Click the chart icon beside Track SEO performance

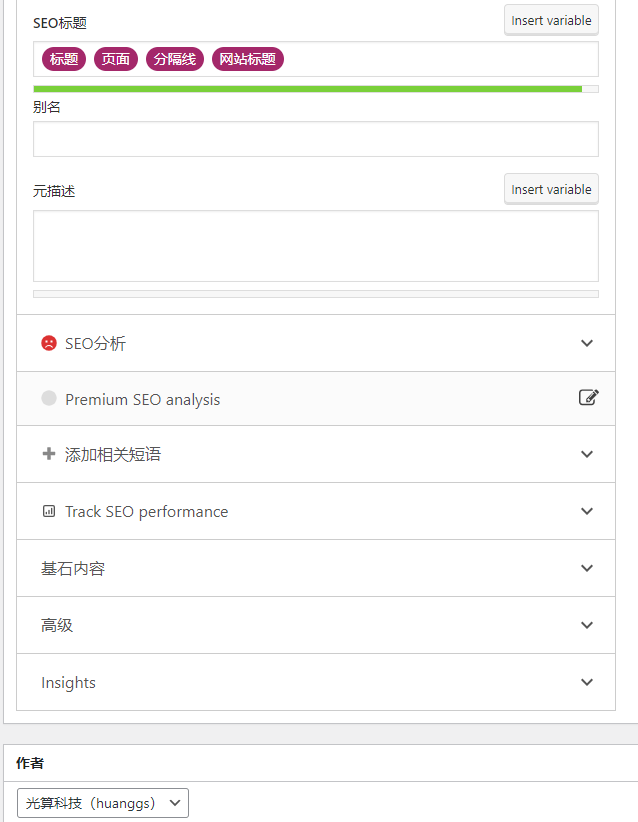tap(48, 511)
